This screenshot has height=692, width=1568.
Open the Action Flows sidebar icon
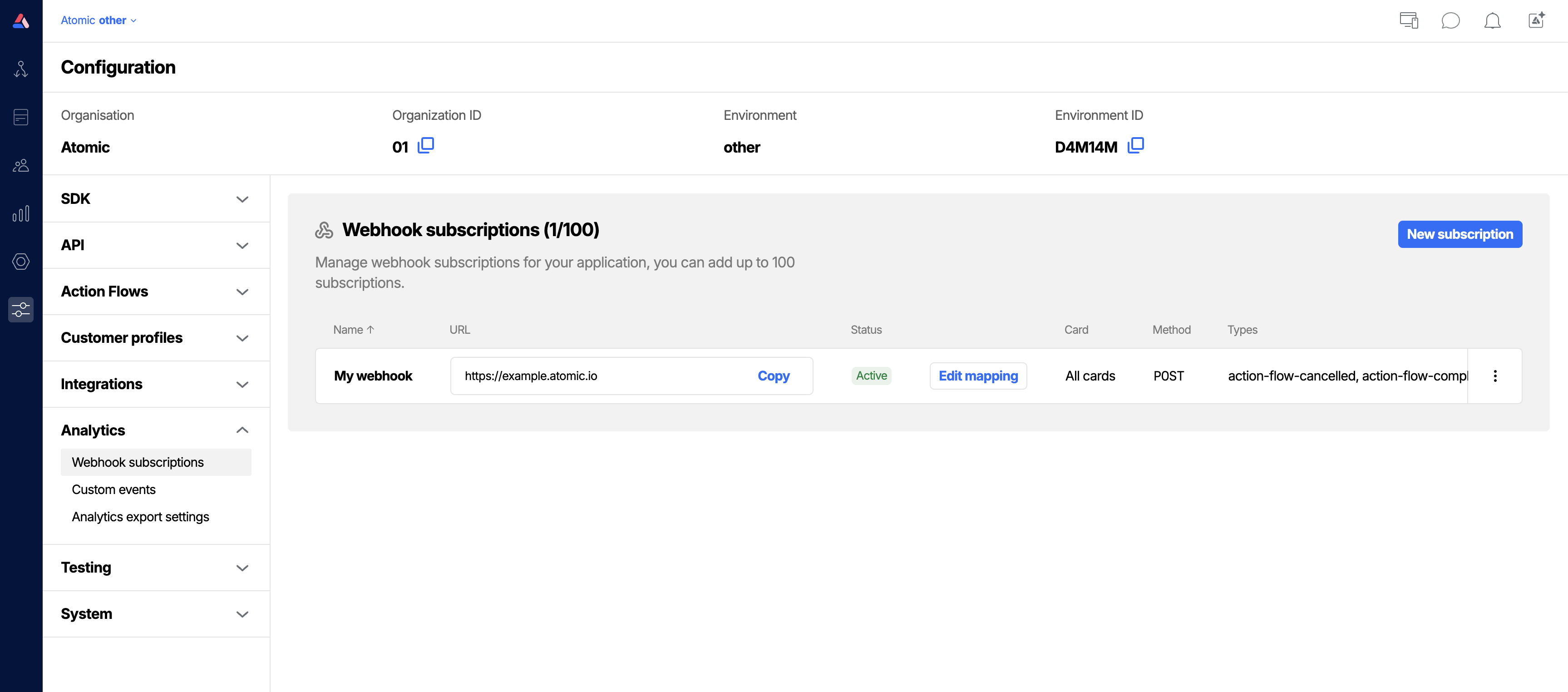(21, 69)
